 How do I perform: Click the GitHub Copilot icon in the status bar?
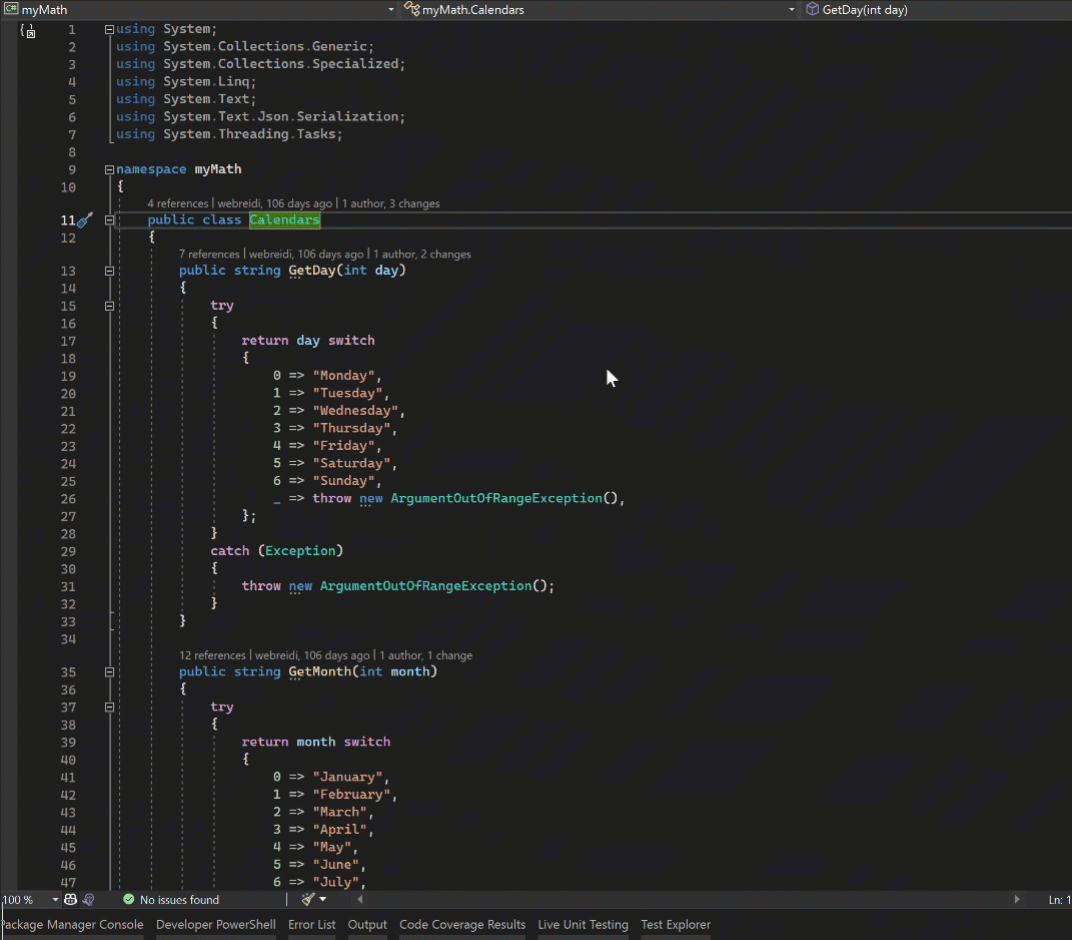(69, 898)
